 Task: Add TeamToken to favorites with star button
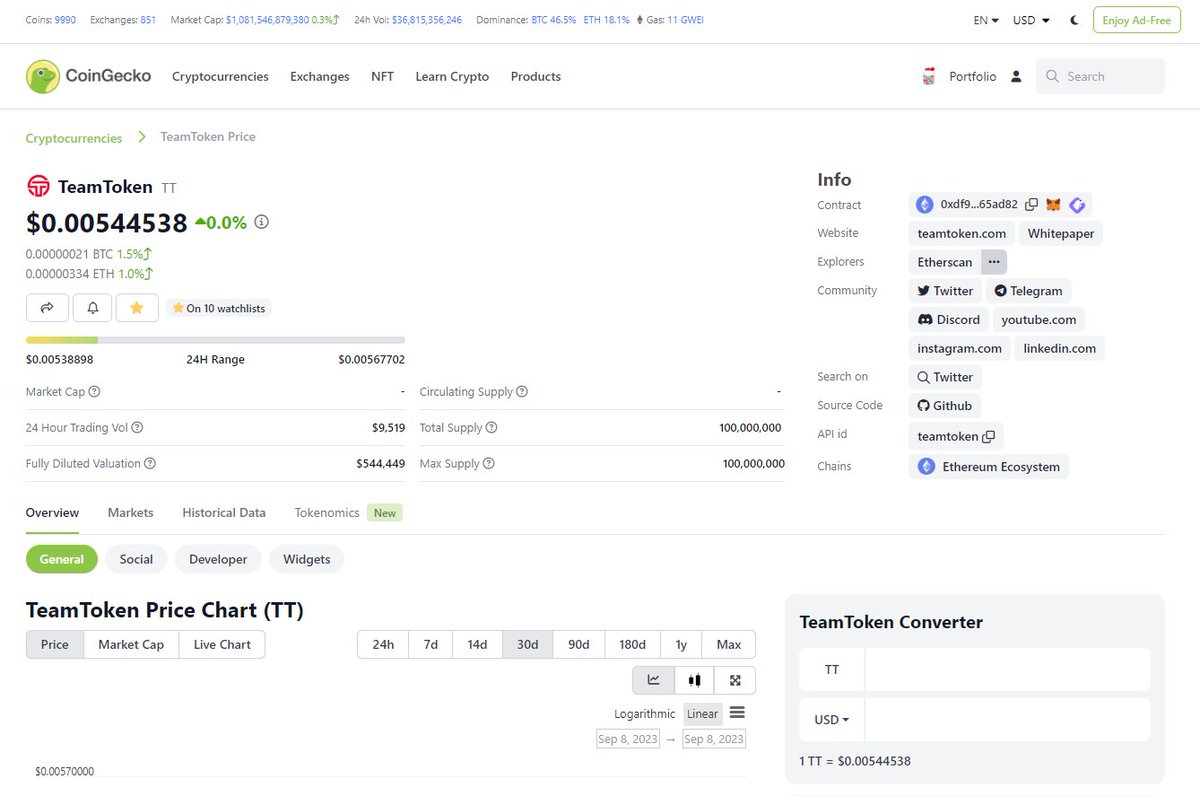137,308
